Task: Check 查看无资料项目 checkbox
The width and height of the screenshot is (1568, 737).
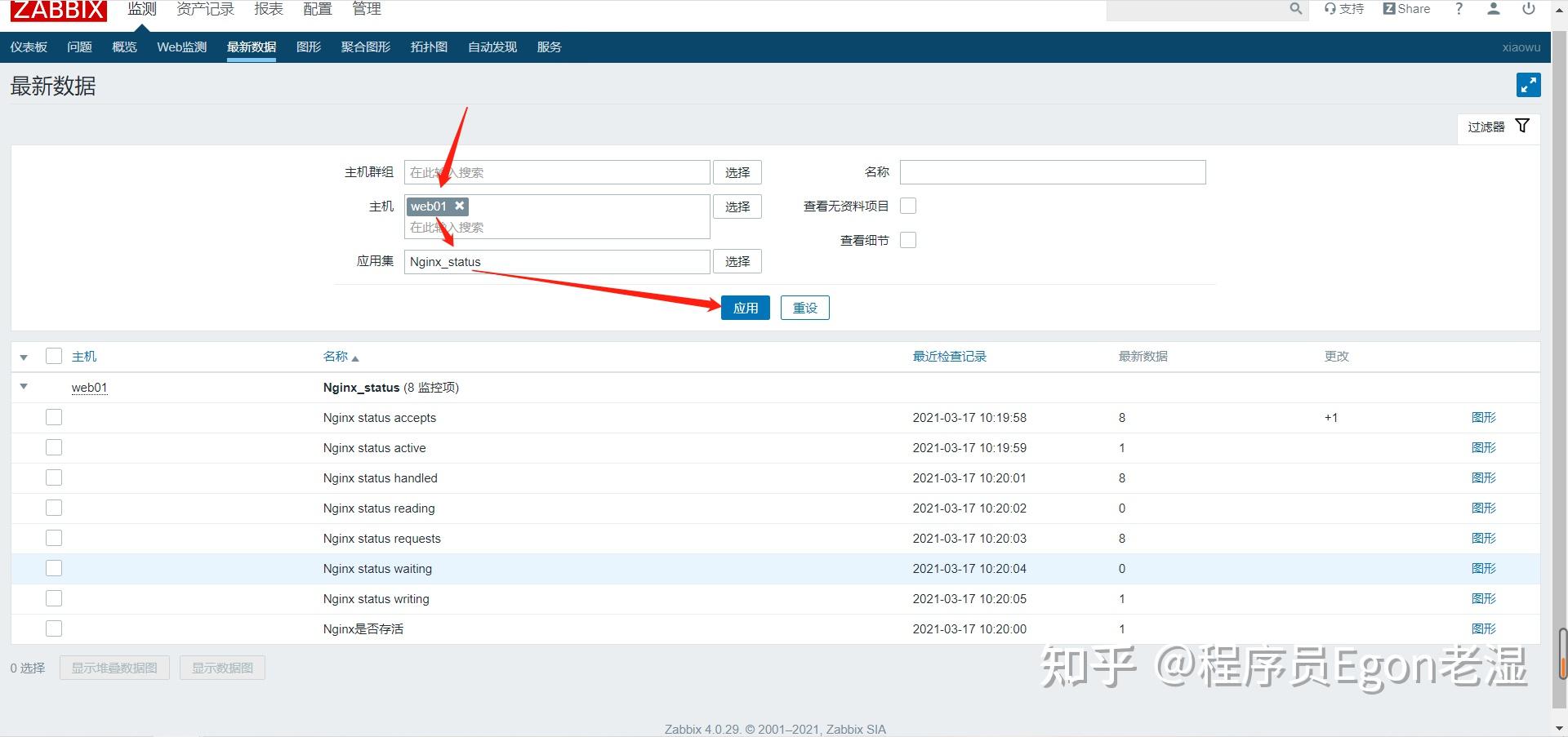Action: click(908, 206)
